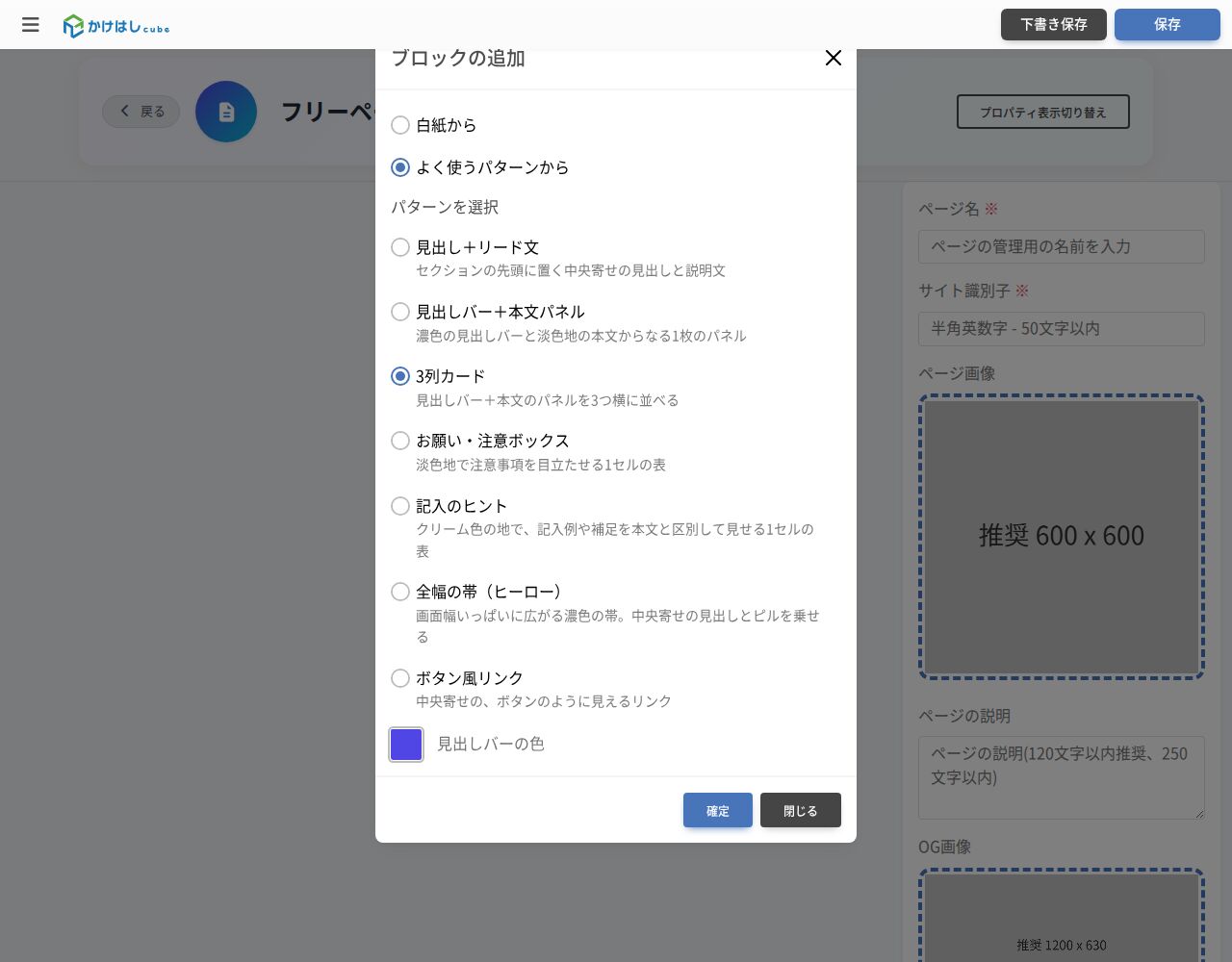Viewport: 1232px width, 962px height.
Task: Click the かけはしcube logo
Action: tap(116, 26)
